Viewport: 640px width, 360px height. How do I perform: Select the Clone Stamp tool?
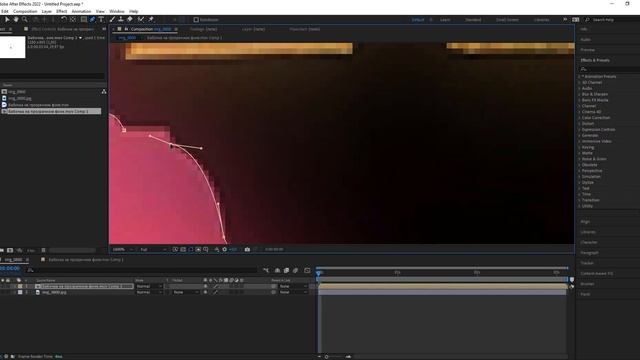pyautogui.click(x=121, y=19)
